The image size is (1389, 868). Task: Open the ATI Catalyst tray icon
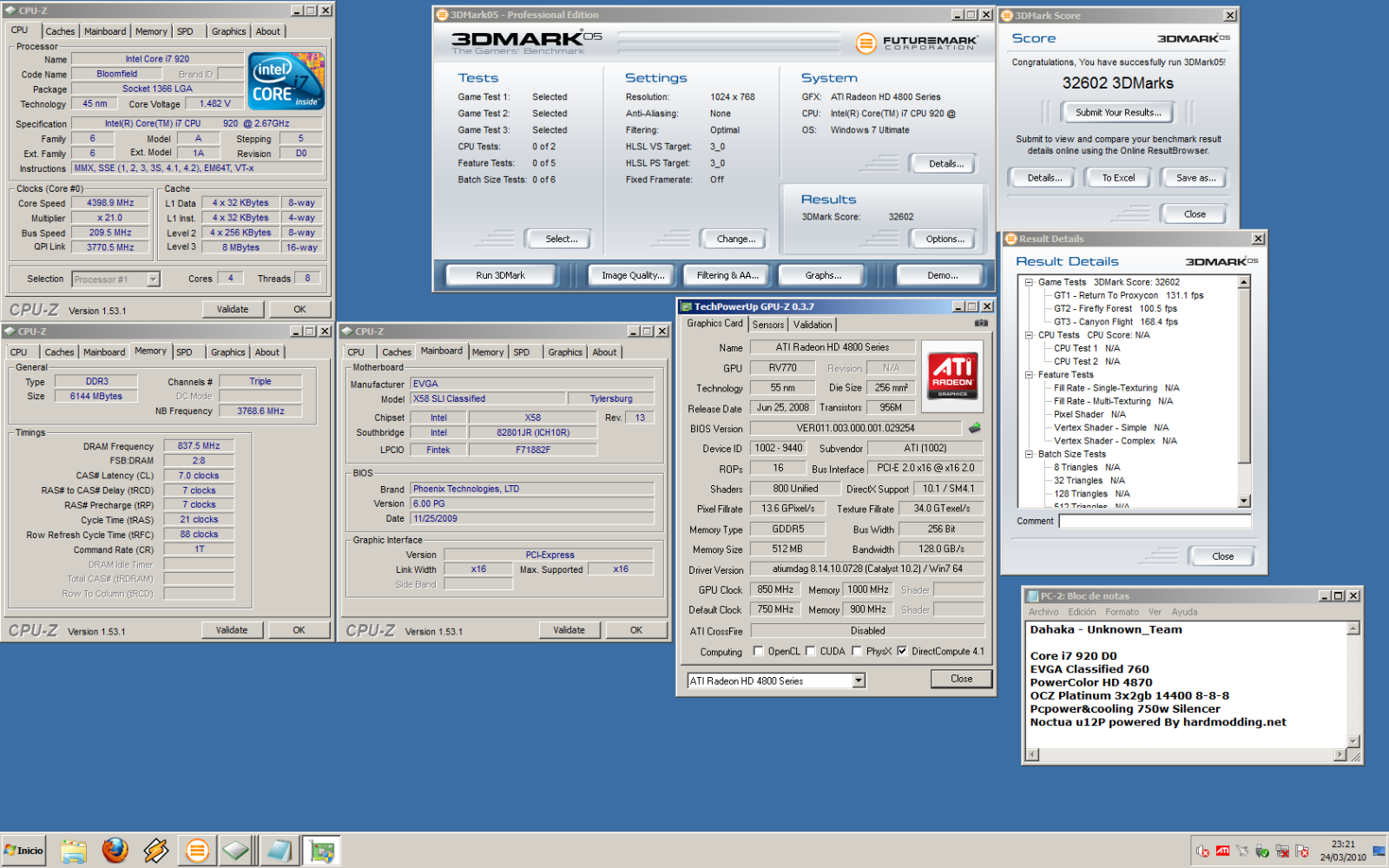[1222, 852]
